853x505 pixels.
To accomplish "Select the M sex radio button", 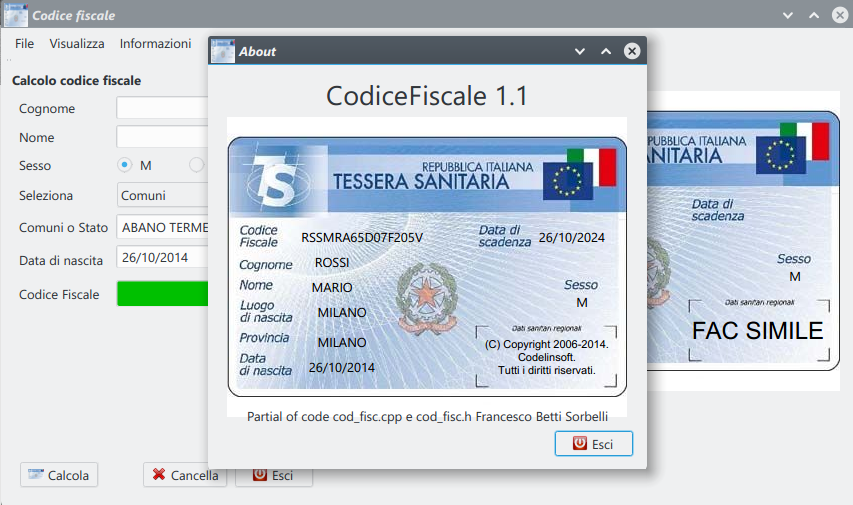I will [125, 165].
